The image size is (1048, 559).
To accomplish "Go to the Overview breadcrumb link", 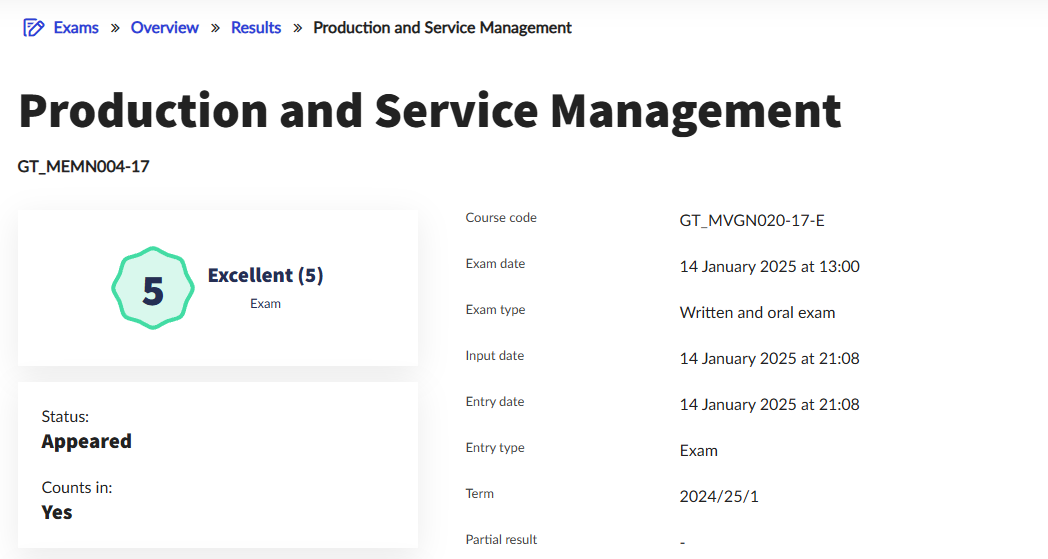I will coord(165,28).
